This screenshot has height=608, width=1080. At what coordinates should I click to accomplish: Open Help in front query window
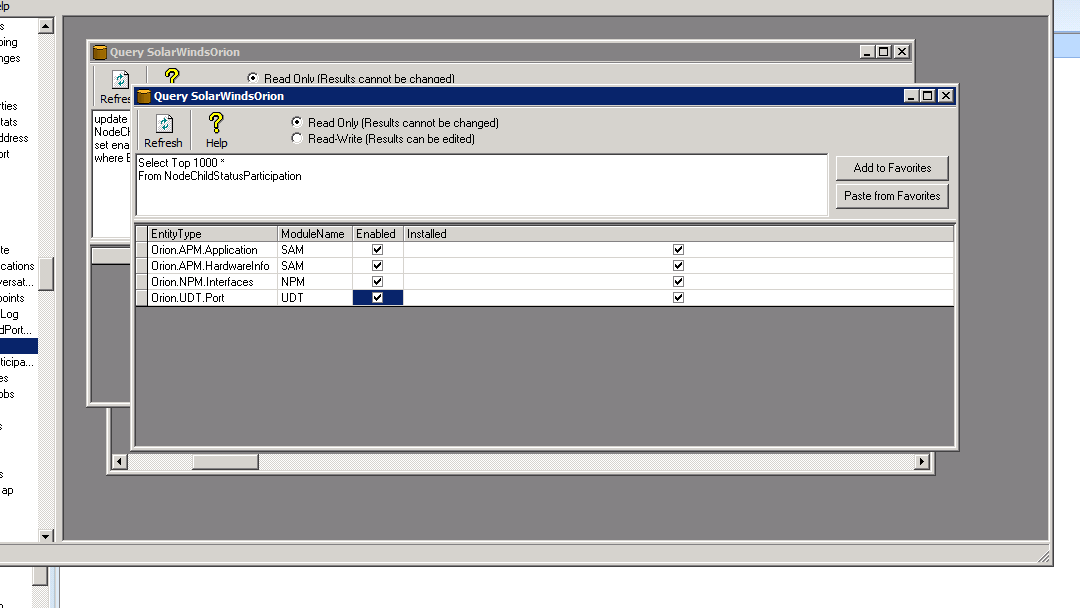(216, 130)
